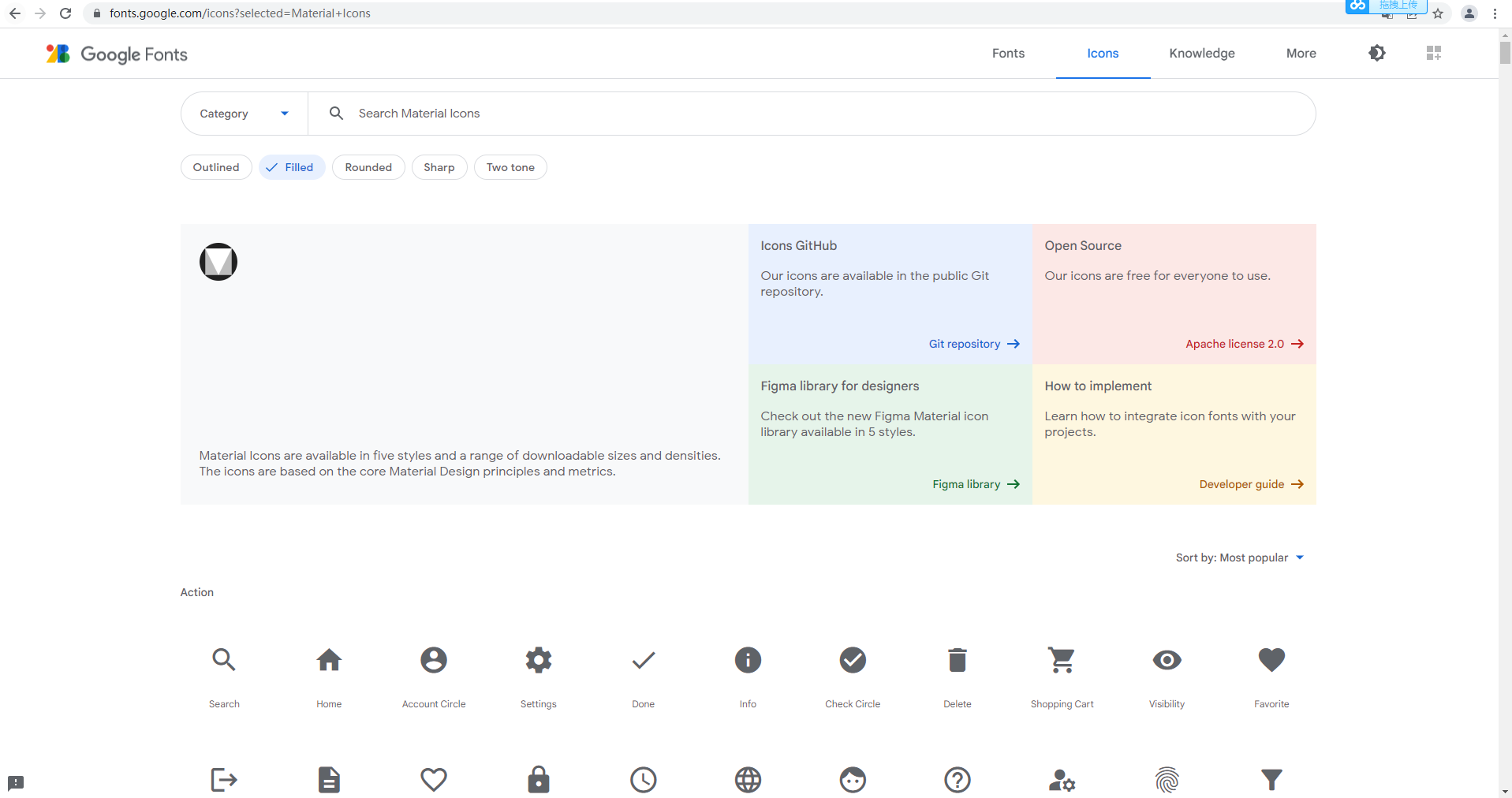The image size is (1512, 798).
Task: Select the document description icon
Action: [x=329, y=780]
